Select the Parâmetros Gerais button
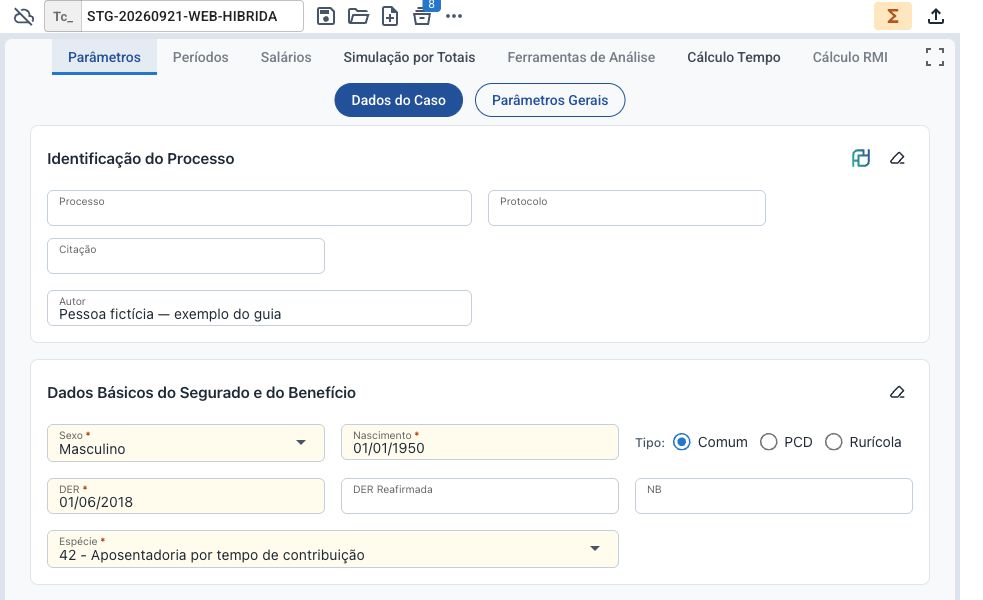 [550, 100]
